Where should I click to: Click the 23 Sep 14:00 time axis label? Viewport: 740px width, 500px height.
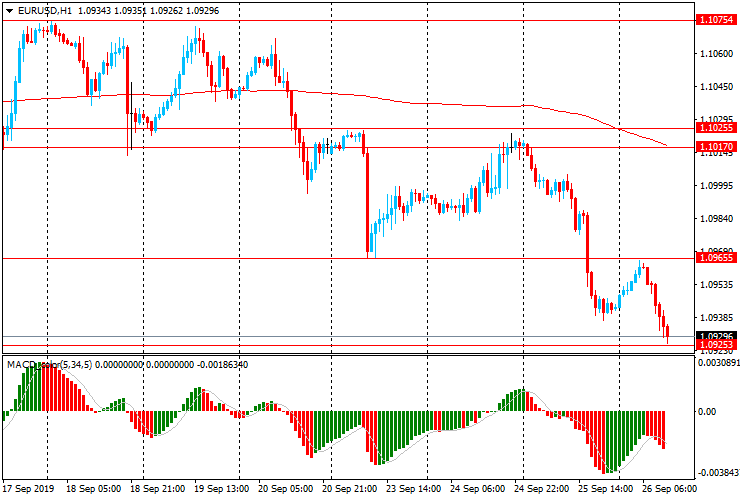pos(413,489)
